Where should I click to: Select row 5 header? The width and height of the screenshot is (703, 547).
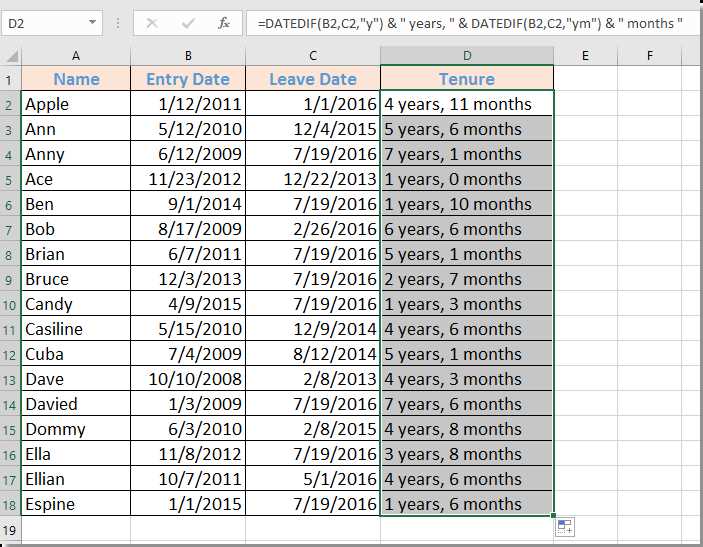pos(10,180)
